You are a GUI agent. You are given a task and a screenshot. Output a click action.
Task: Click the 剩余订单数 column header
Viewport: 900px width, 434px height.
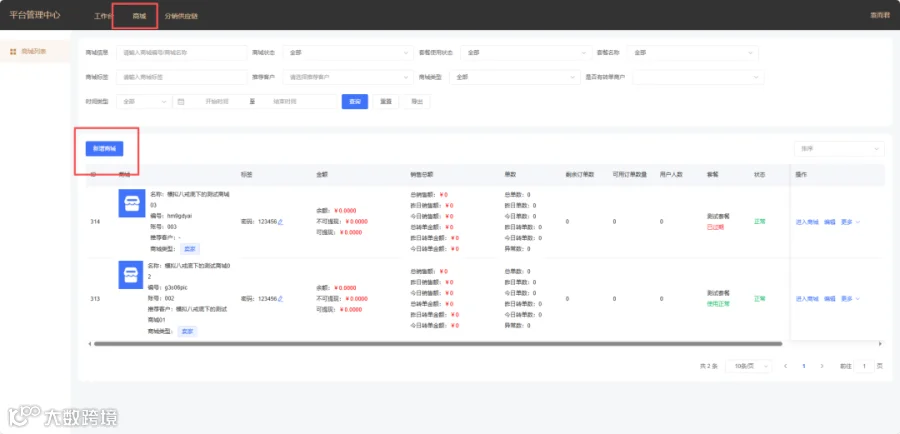click(580, 174)
